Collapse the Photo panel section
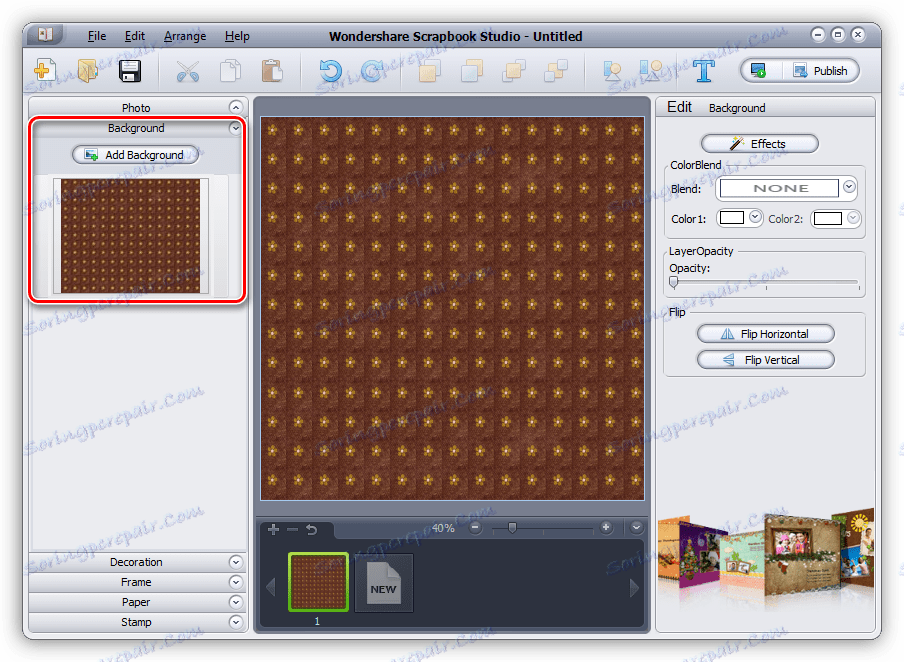This screenshot has height=662, width=904. pyautogui.click(x=235, y=107)
